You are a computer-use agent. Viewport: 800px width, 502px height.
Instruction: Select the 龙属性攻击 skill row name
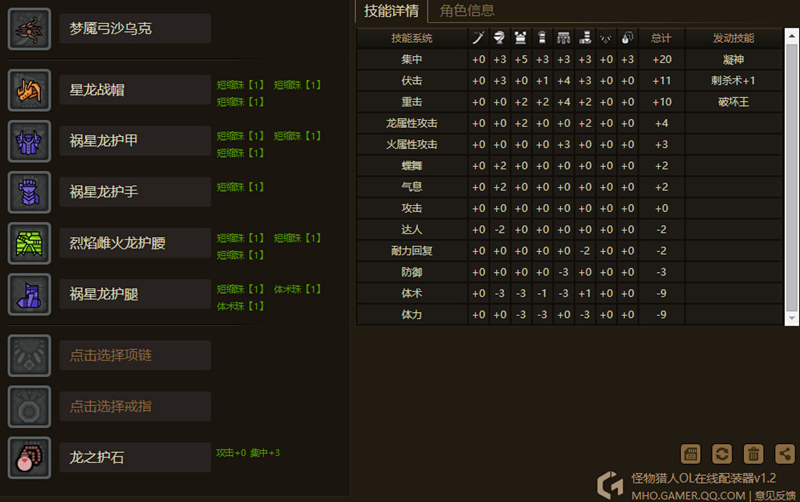pos(412,123)
